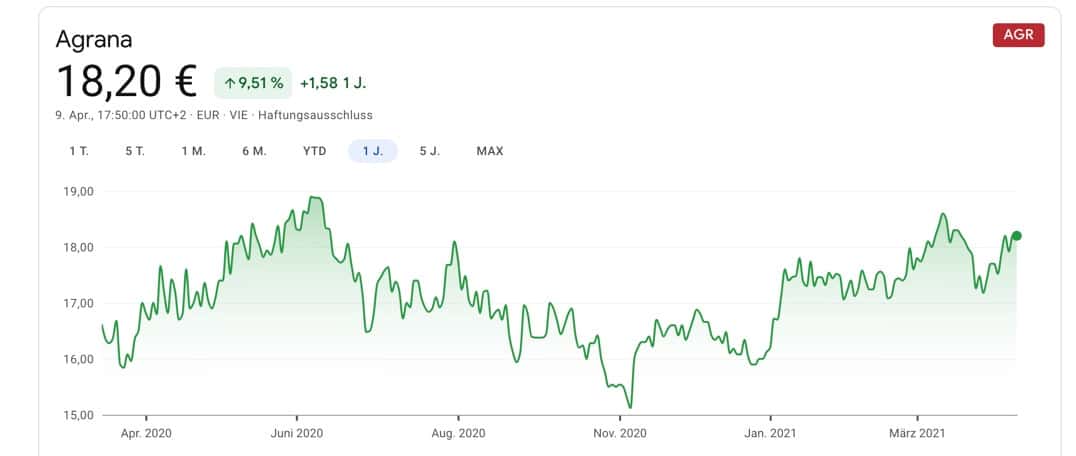
Task: Click the Apr. 2020 axis label
Action: [x=146, y=433]
